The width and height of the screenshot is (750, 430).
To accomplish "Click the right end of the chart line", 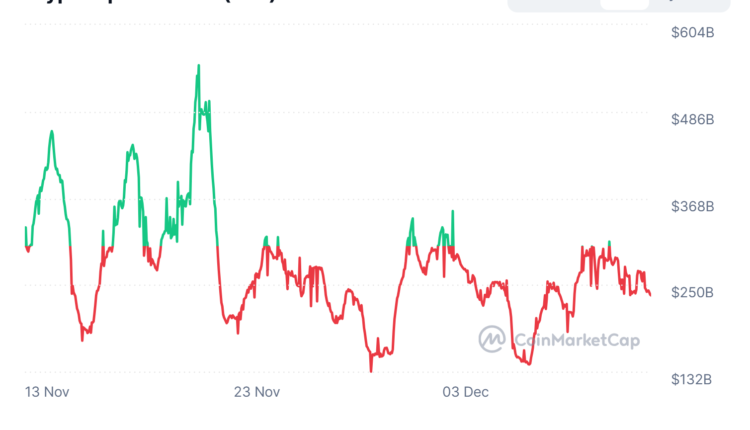I will [650, 294].
